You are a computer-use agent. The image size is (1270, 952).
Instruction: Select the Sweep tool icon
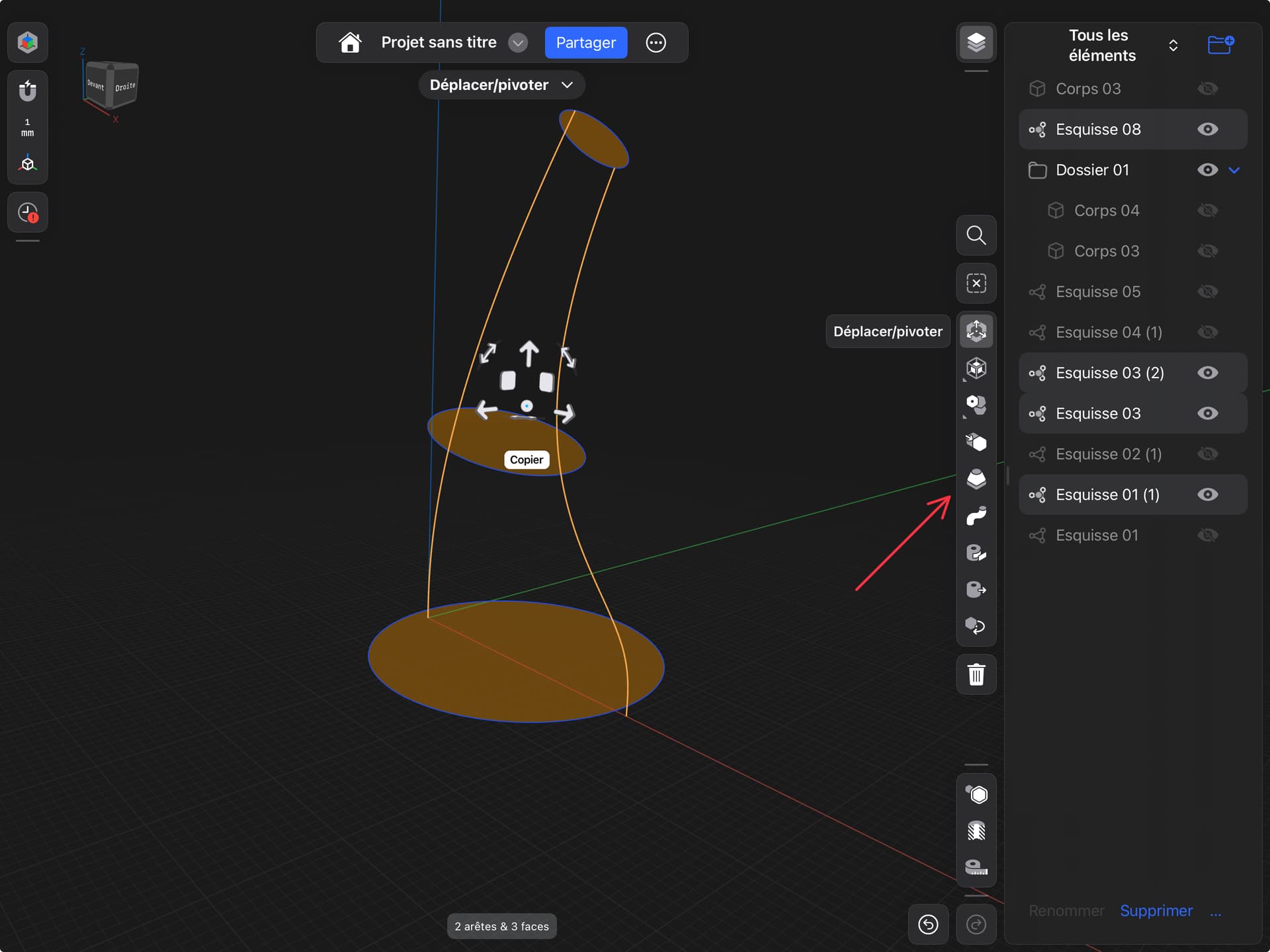click(x=976, y=516)
